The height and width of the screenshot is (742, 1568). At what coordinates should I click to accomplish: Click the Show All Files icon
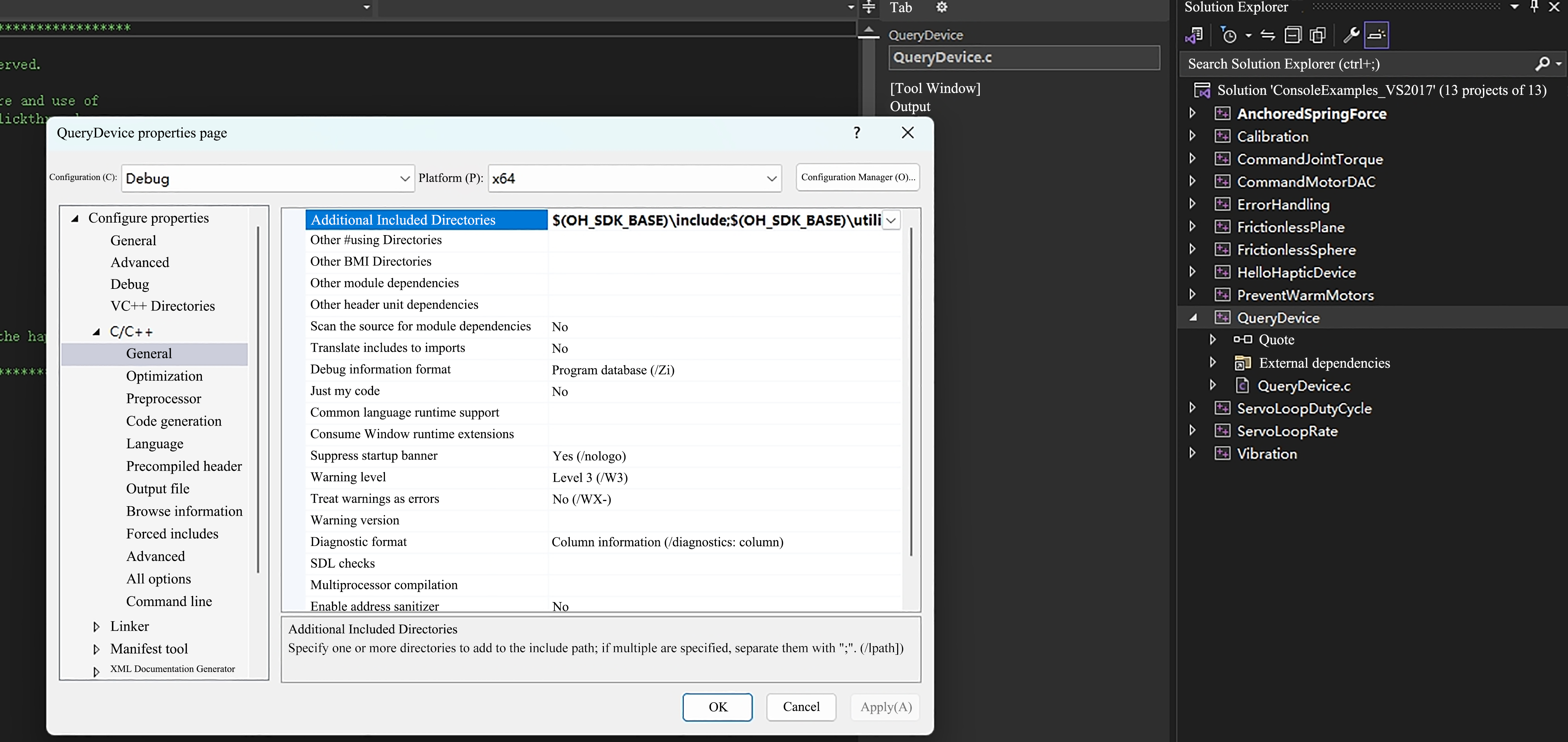coord(1318,35)
